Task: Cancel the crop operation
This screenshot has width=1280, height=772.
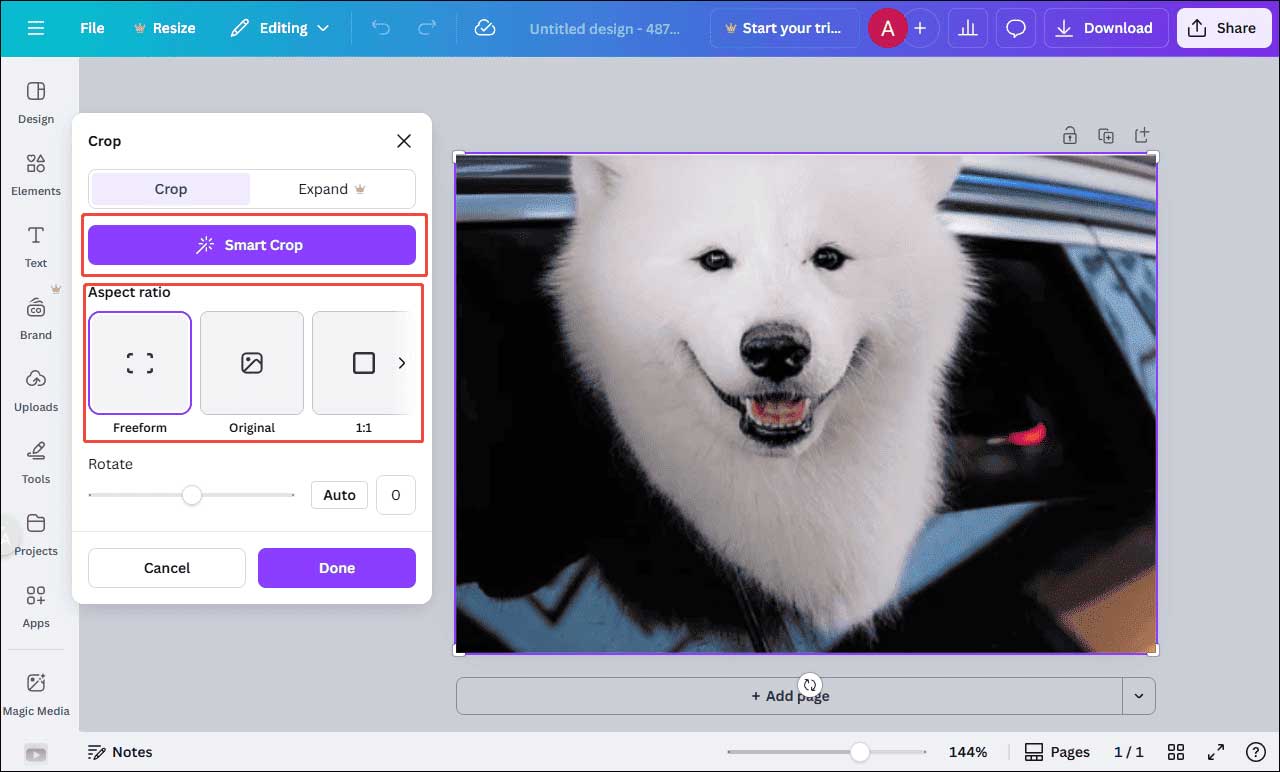Action: coord(166,567)
